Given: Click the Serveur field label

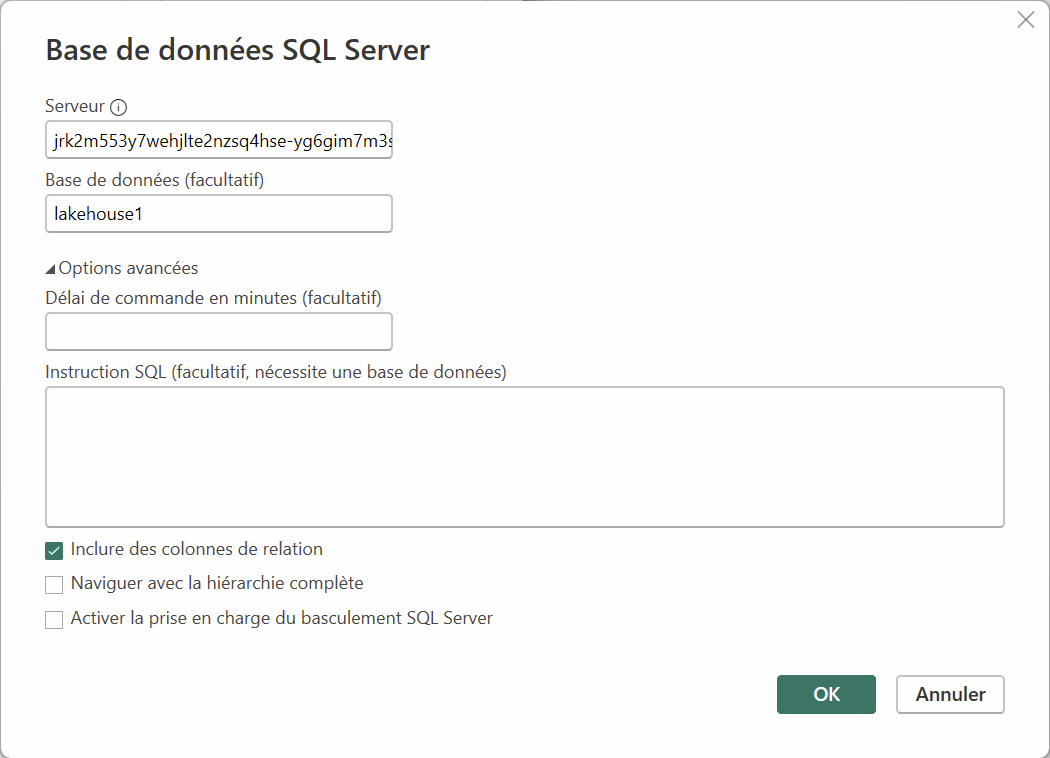Looking at the screenshot, I should coord(75,106).
